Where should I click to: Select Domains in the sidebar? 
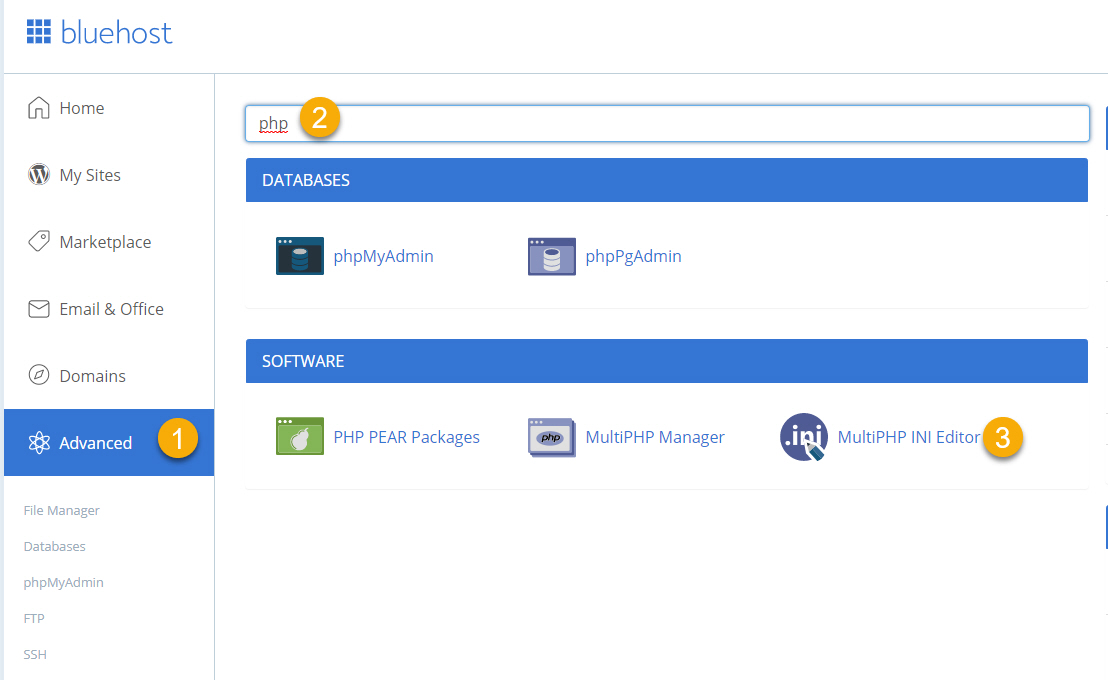pos(93,376)
